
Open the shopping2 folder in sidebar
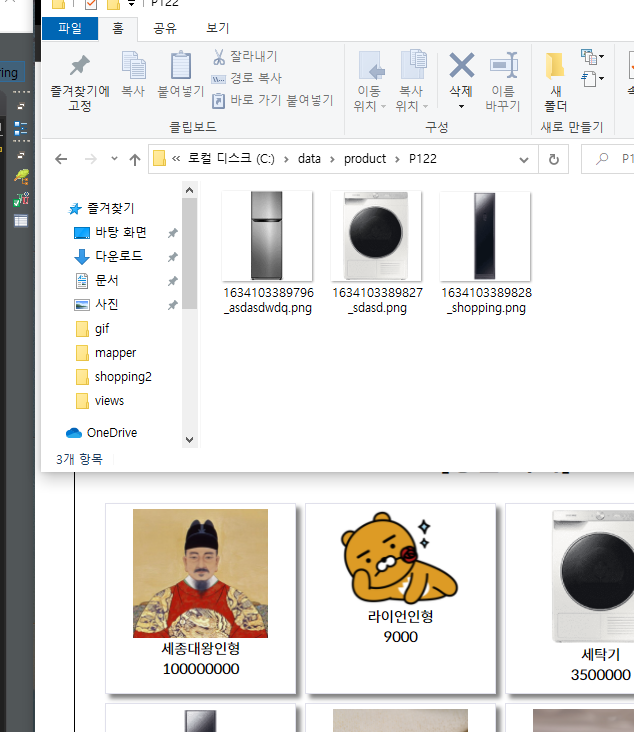(123, 377)
